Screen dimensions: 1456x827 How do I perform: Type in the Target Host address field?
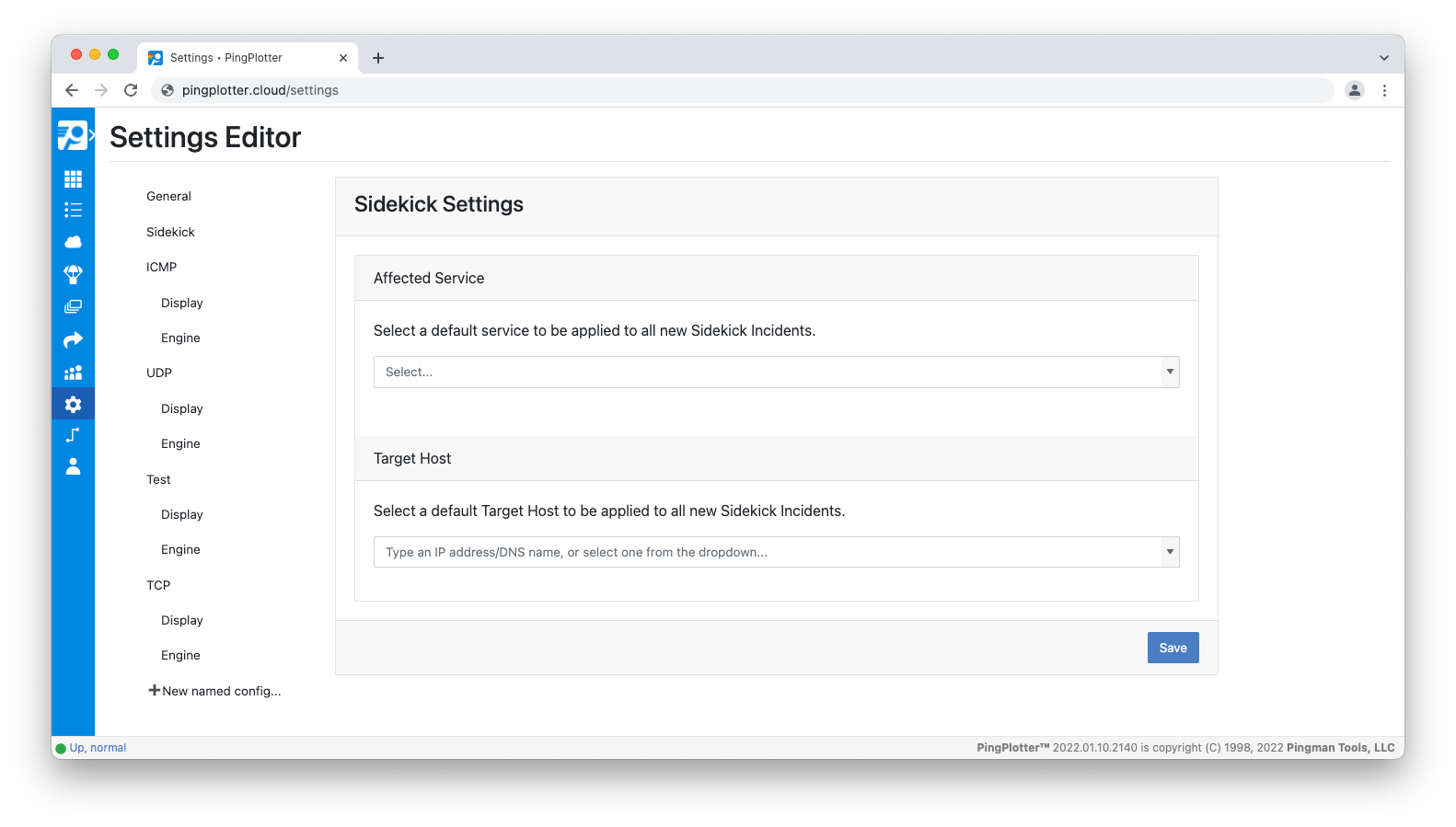pos(766,552)
